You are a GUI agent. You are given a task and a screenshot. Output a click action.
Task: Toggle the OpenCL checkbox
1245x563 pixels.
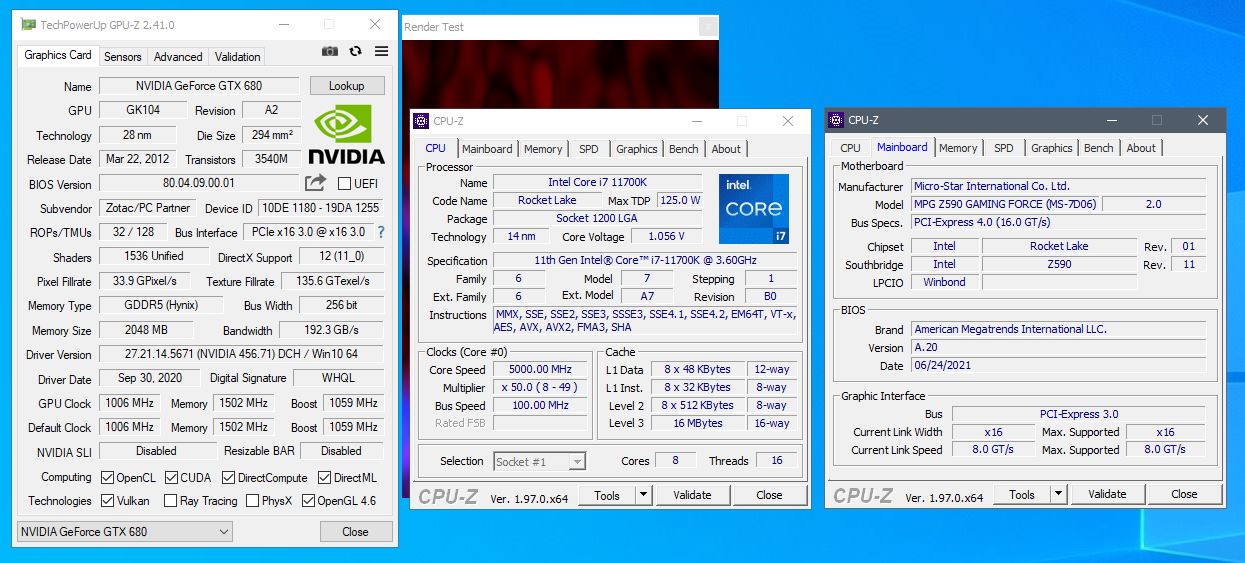click(106, 478)
